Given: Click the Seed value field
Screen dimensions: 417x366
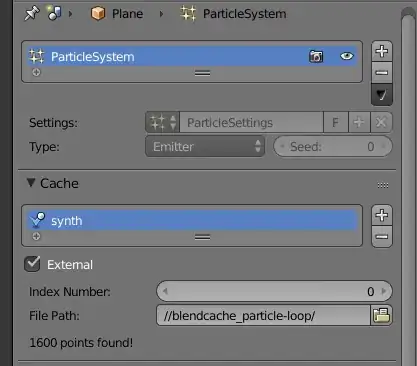Looking at the screenshot, I should (333, 146).
